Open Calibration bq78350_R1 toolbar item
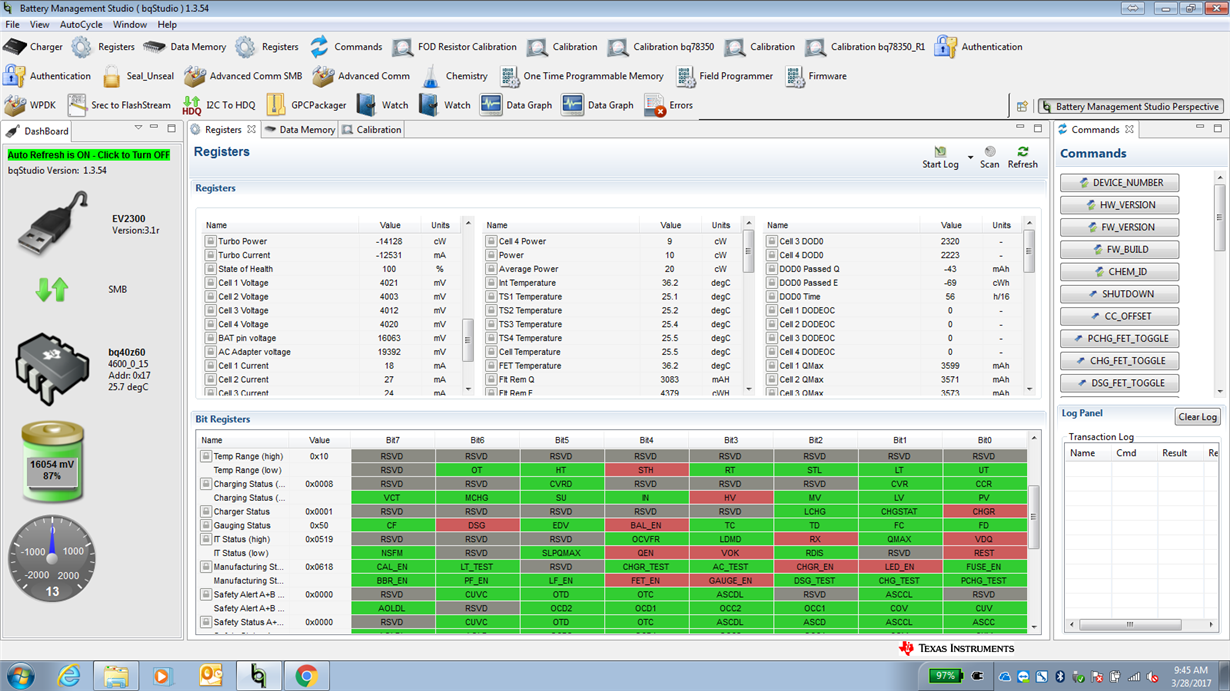1230x691 pixels. (865, 47)
